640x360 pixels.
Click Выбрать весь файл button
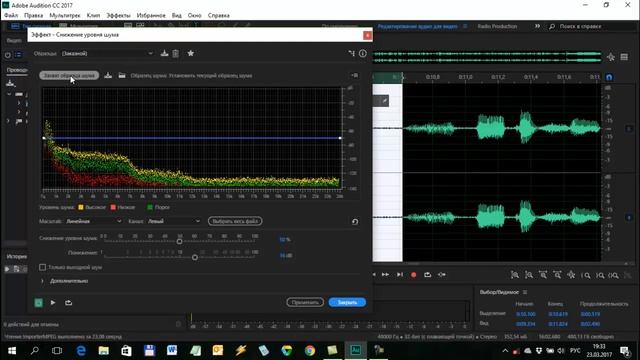pos(235,221)
